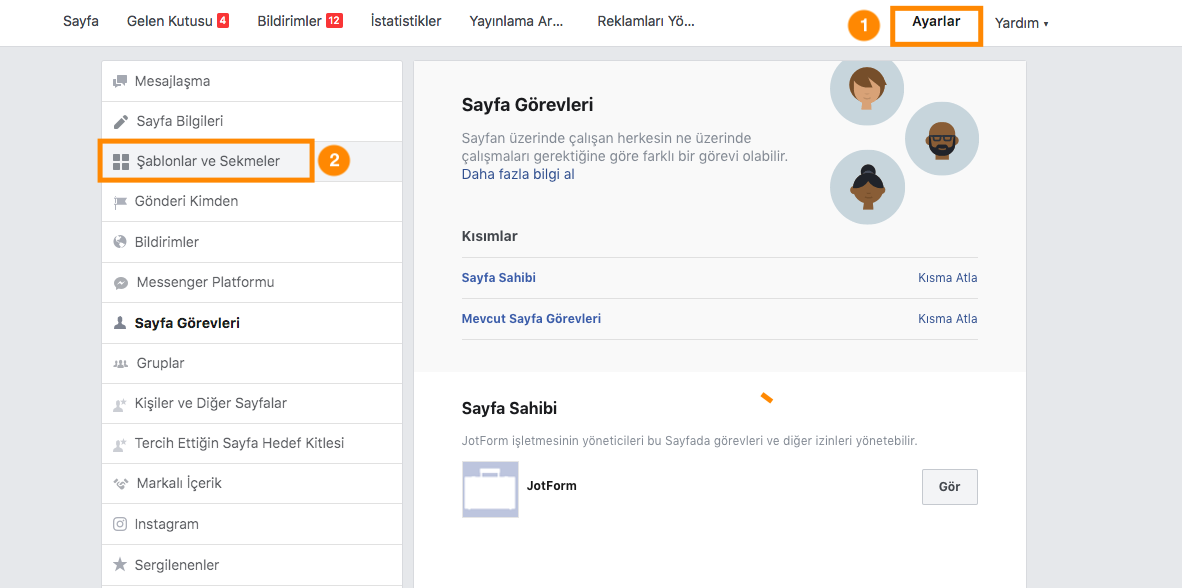Click the icon beside Kişiler ve Diğer Sayfalar
This screenshot has width=1182, height=588.
coord(120,403)
